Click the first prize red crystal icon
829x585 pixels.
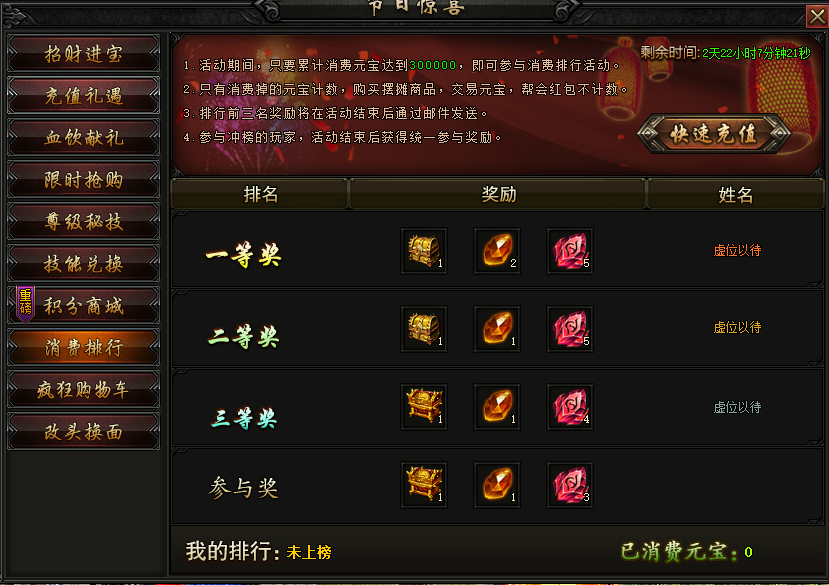(570, 251)
